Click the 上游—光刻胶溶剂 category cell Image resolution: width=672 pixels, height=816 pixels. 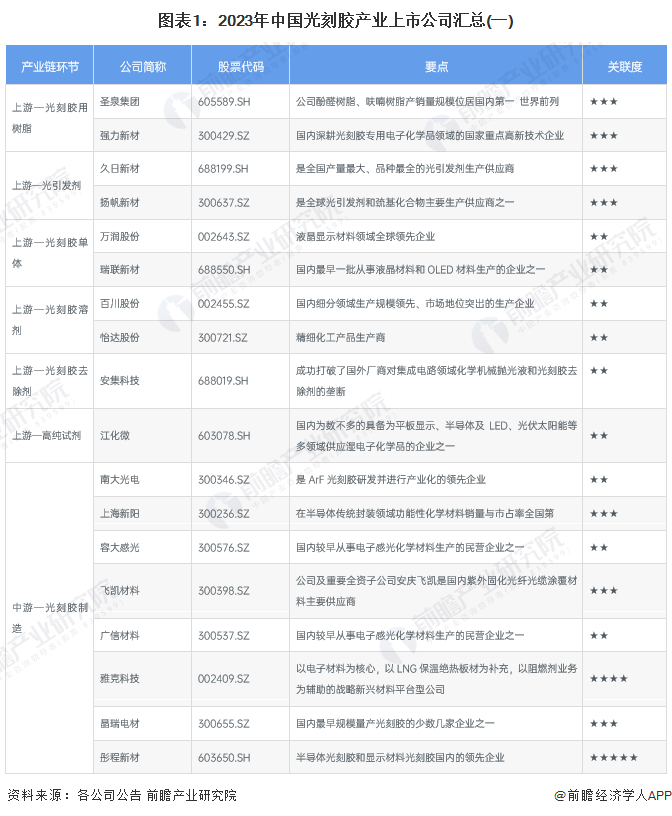click(x=49, y=320)
